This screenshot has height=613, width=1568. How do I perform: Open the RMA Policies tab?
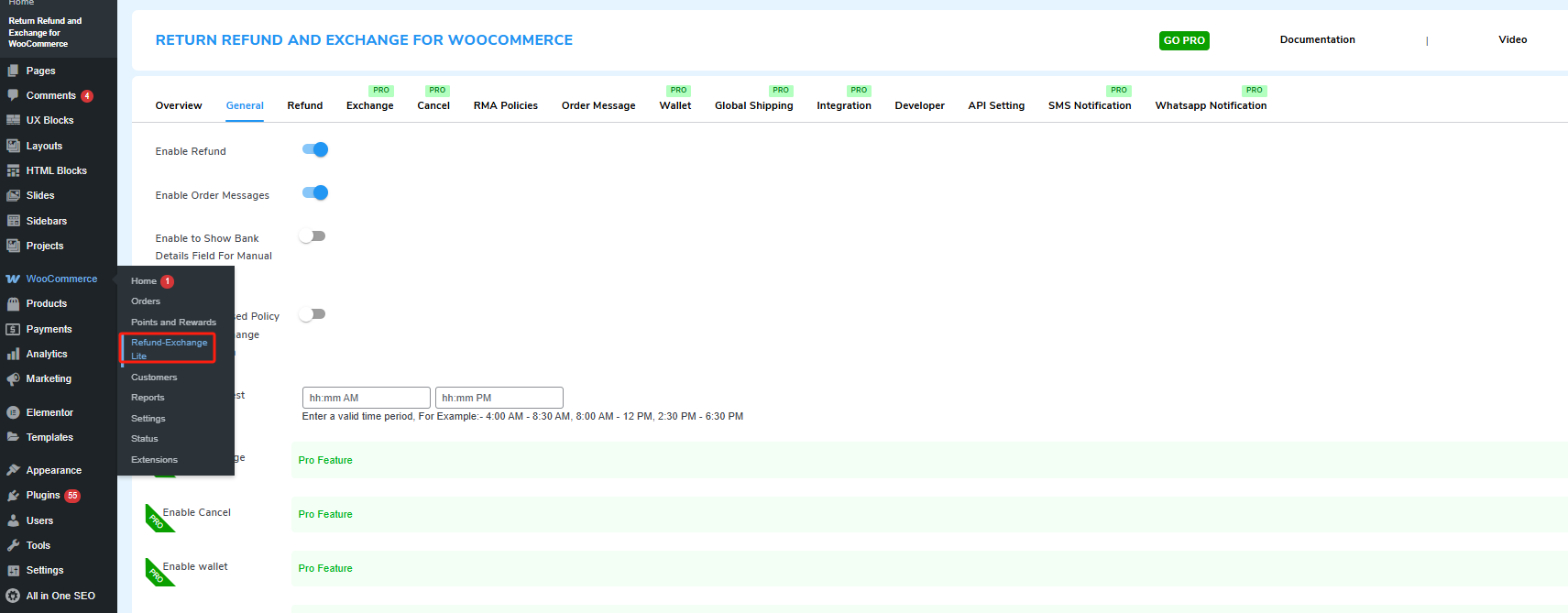(505, 105)
